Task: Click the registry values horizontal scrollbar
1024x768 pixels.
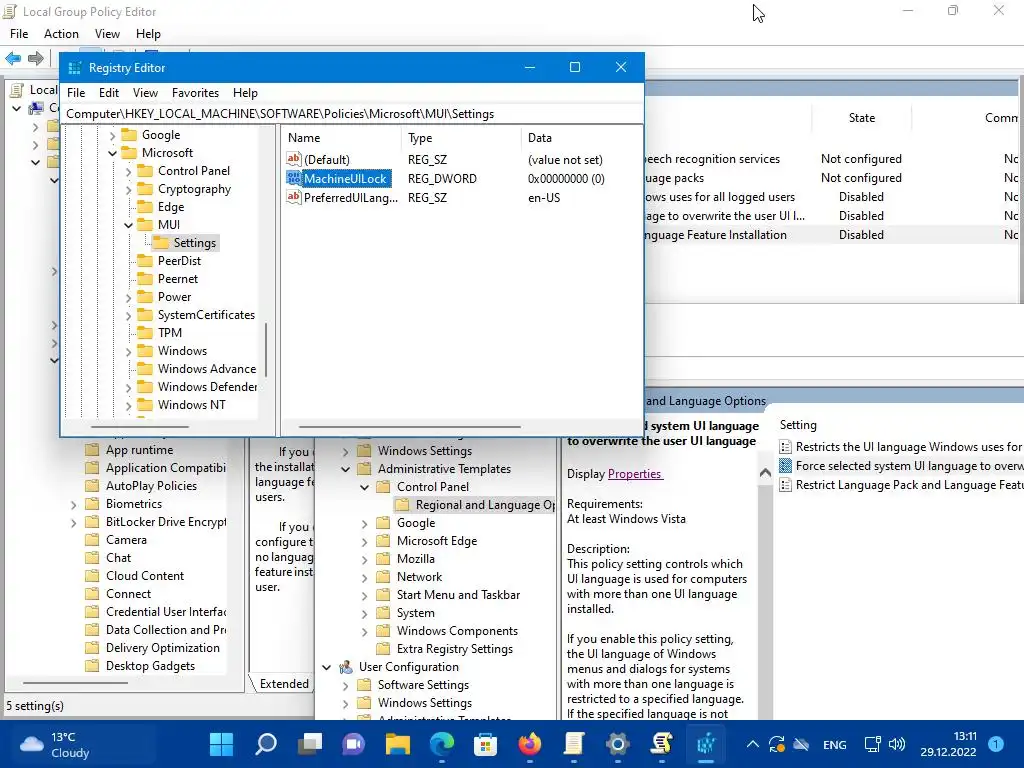Action: coord(409,426)
